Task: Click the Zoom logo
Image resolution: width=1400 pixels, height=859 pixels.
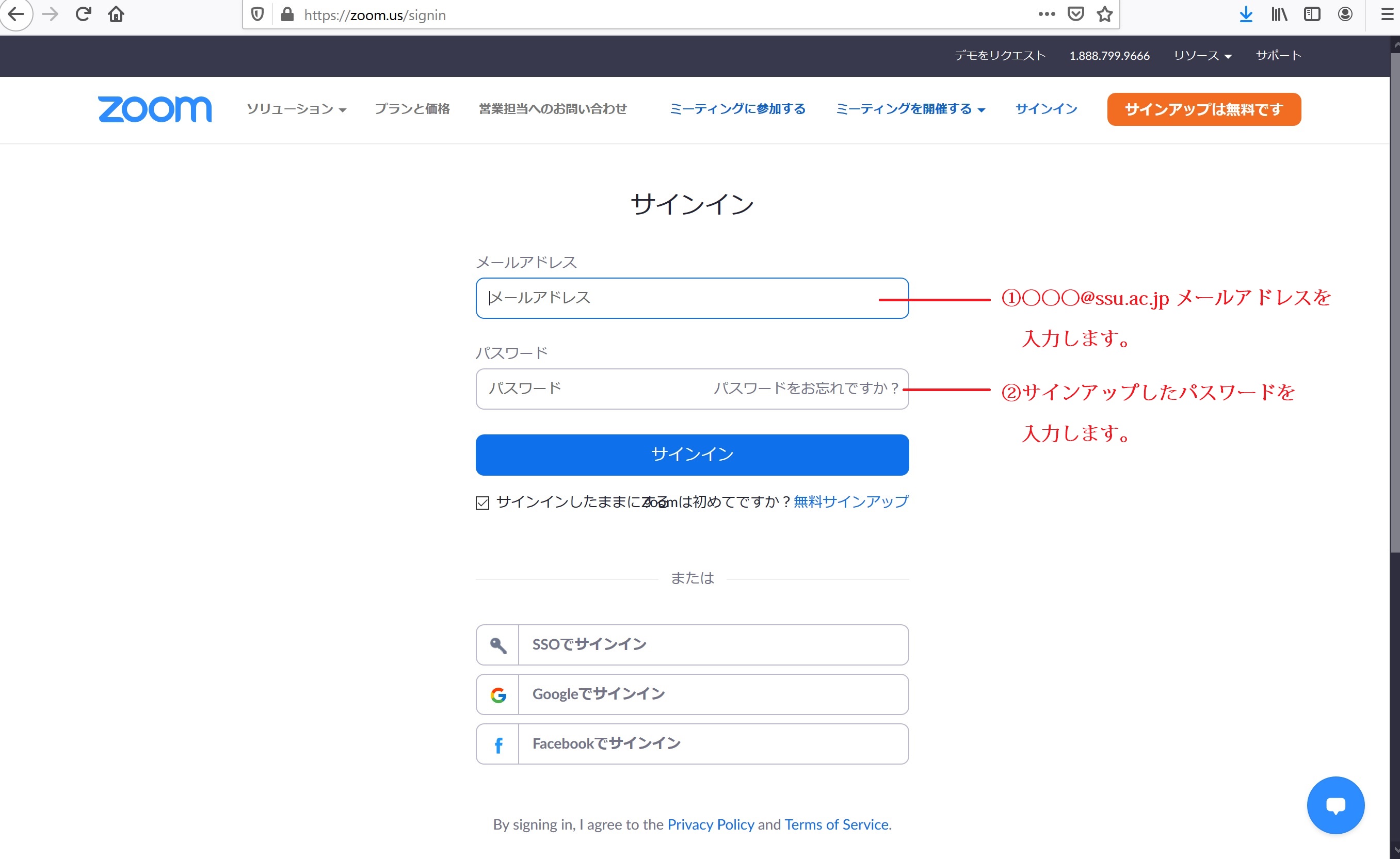Action: tap(154, 109)
